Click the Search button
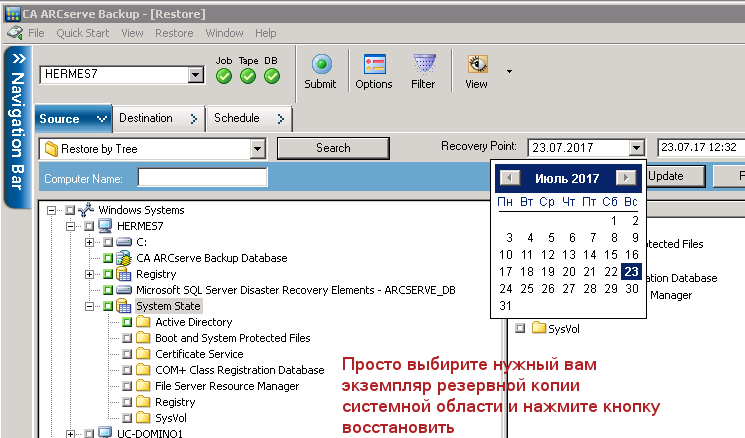 [333, 148]
